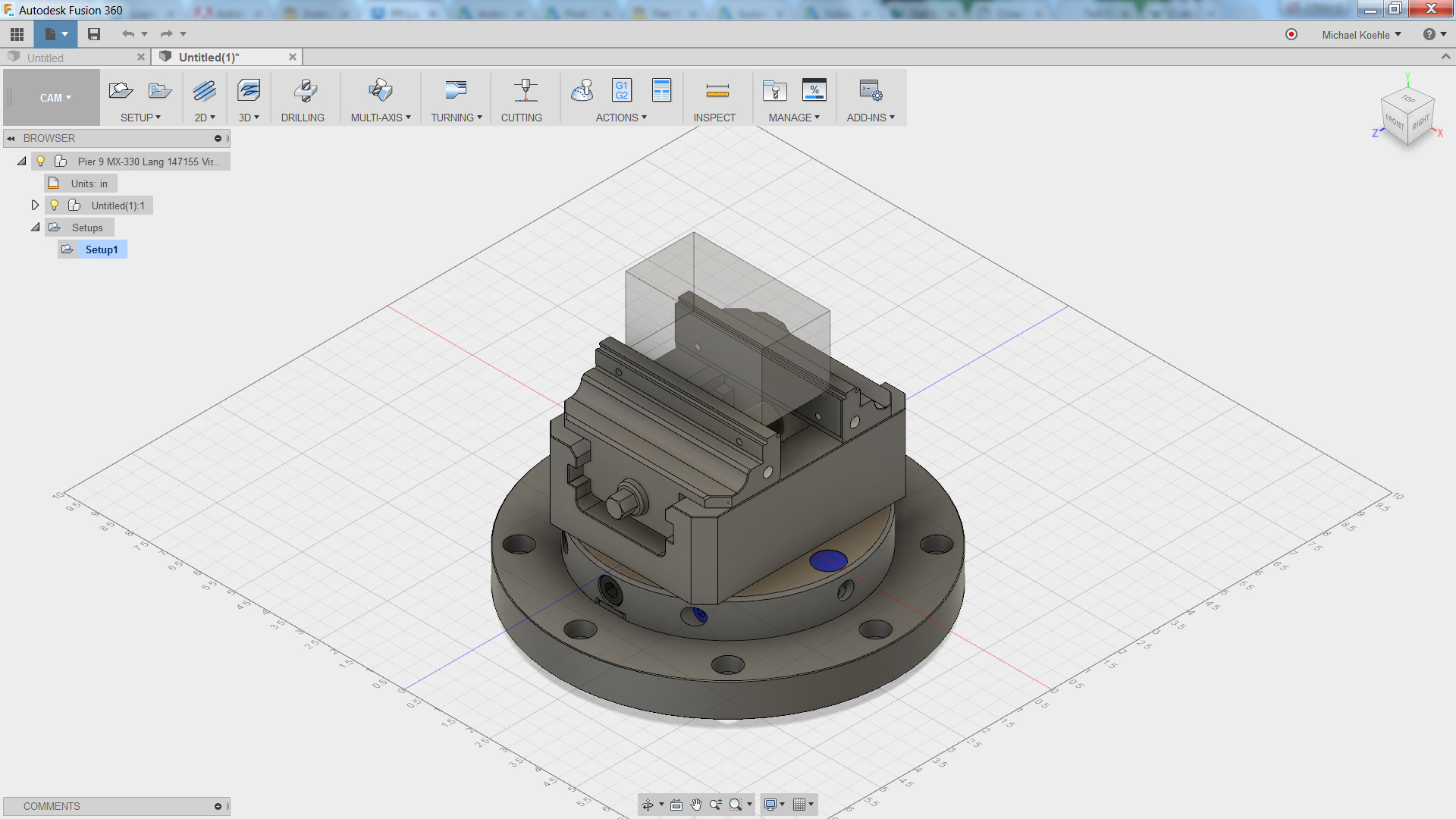1456x819 pixels.
Task: Open the undo history dropdown arrow
Action: [144, 34]
